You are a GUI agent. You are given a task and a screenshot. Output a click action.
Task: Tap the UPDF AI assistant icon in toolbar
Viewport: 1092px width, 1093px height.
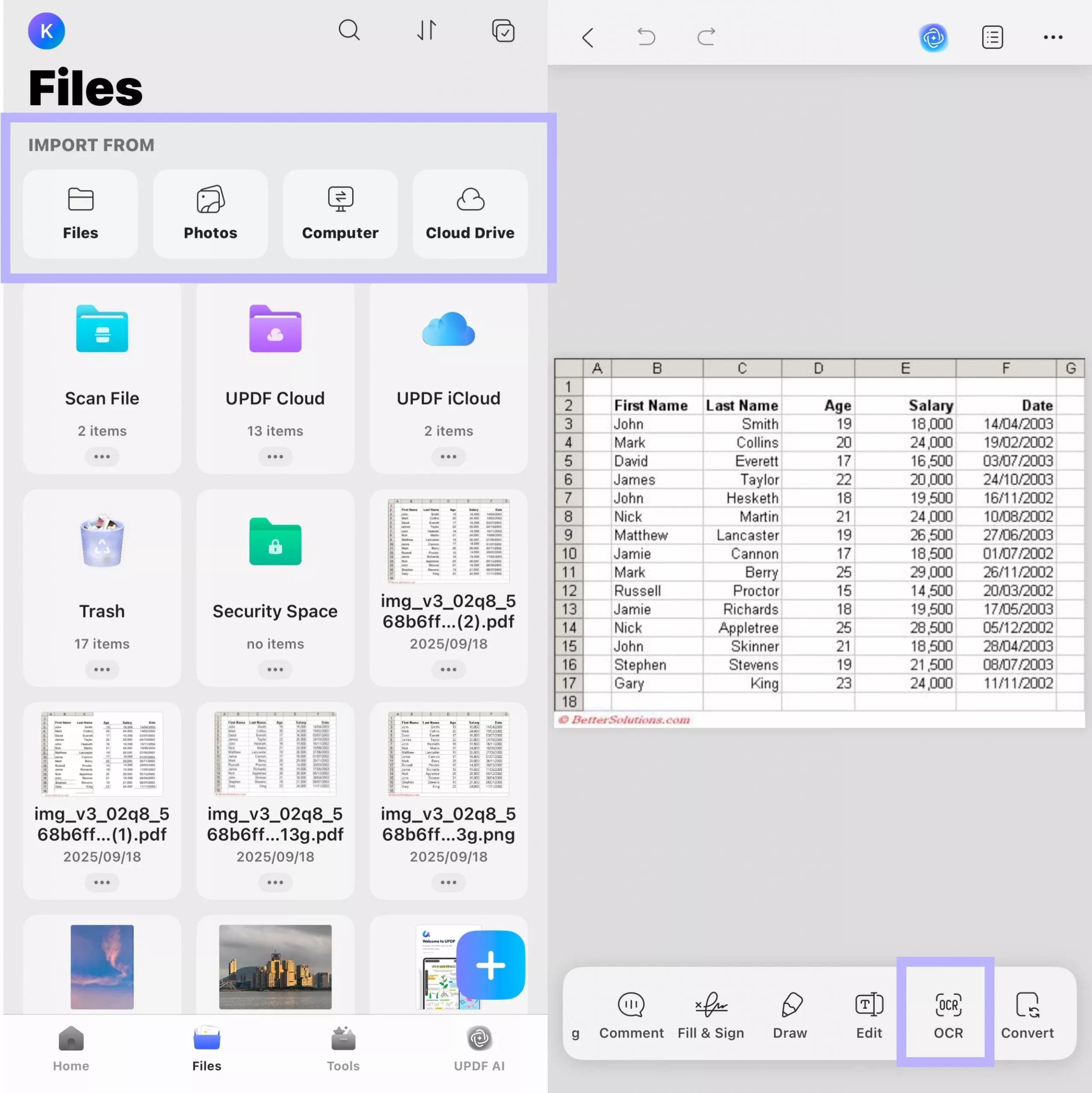(934, 37)
